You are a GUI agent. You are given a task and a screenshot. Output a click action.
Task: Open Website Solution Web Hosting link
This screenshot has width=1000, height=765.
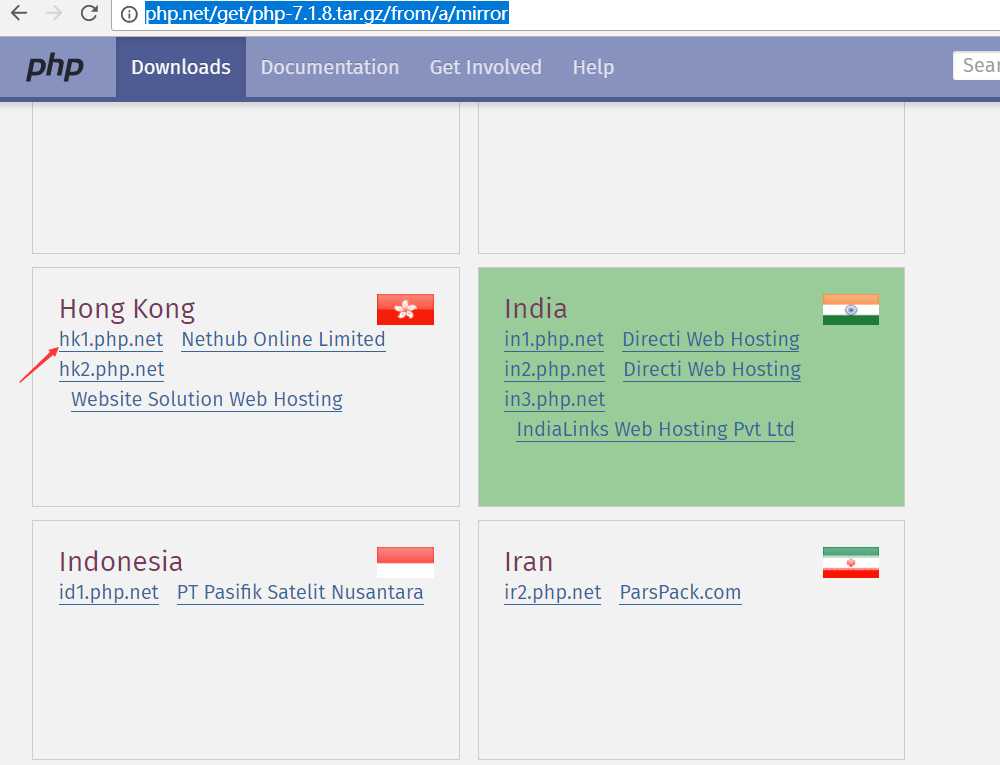tap(207, 399)
